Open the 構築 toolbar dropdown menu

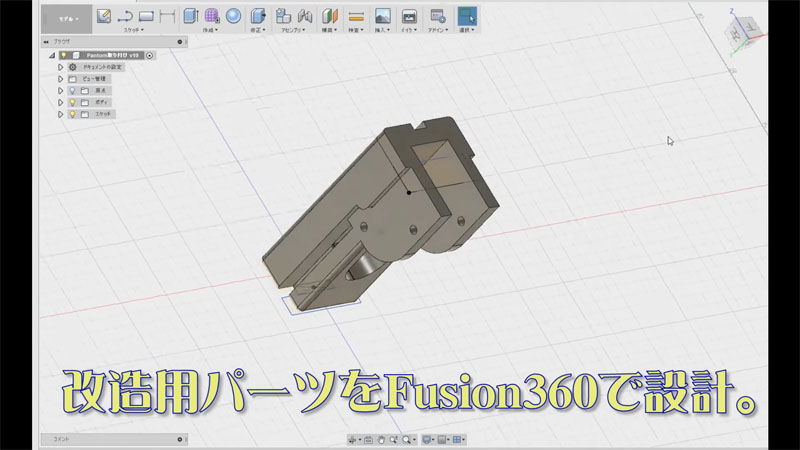(329, 30)
